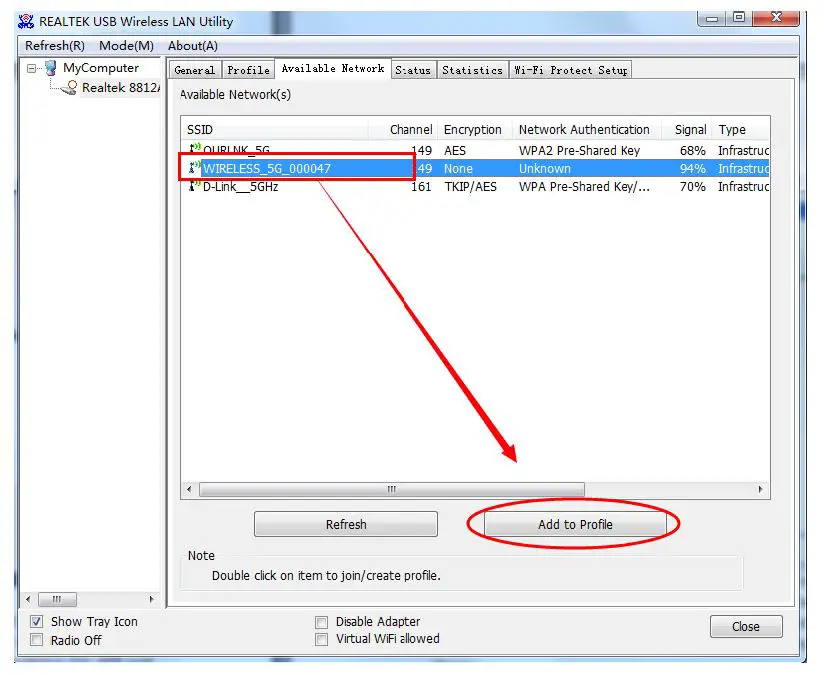Click the TKIP/AES encryption cell
Screen dimensions: 824x675
[x=470, y=187]
